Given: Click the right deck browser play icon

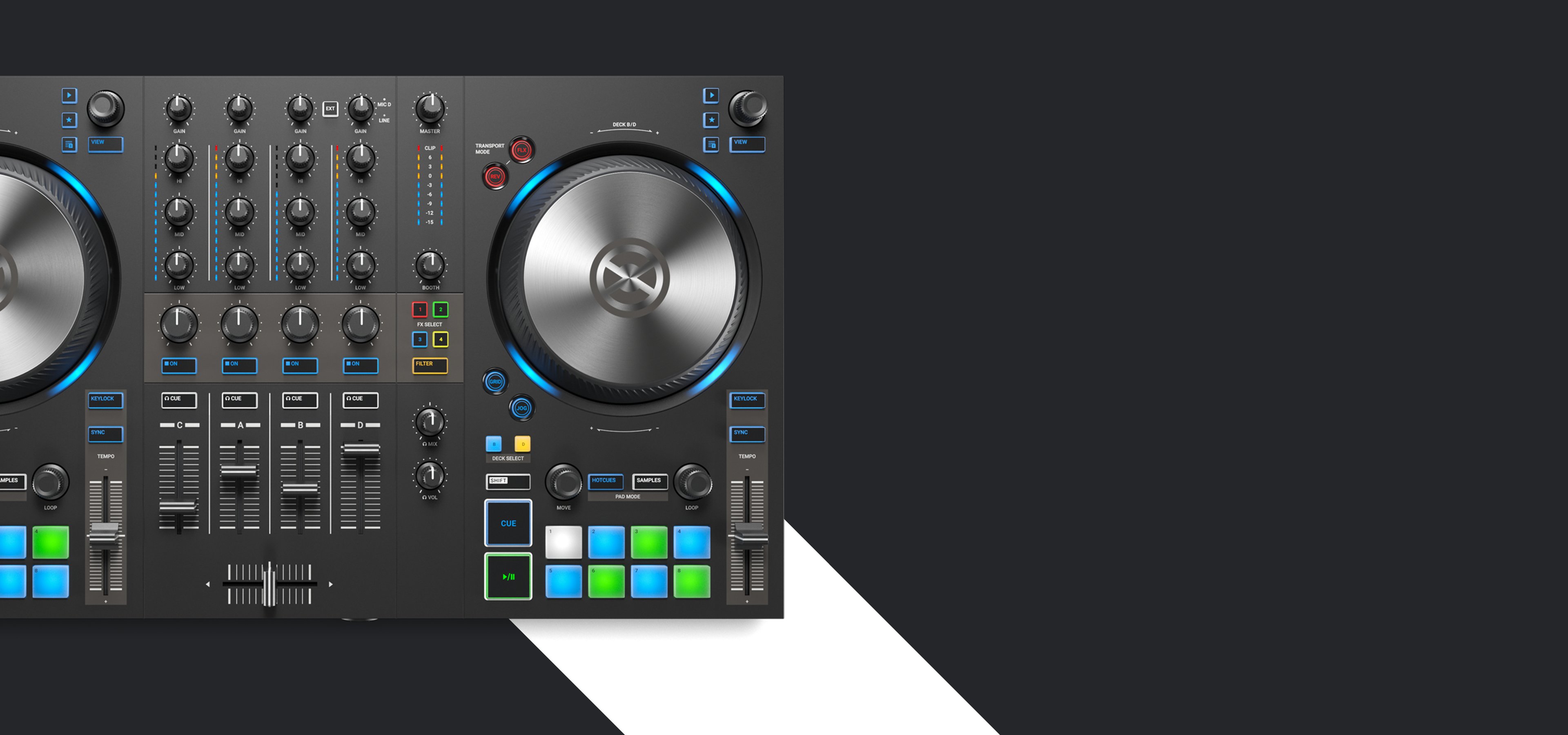Looking at the screenshot, I should point(711,96).
